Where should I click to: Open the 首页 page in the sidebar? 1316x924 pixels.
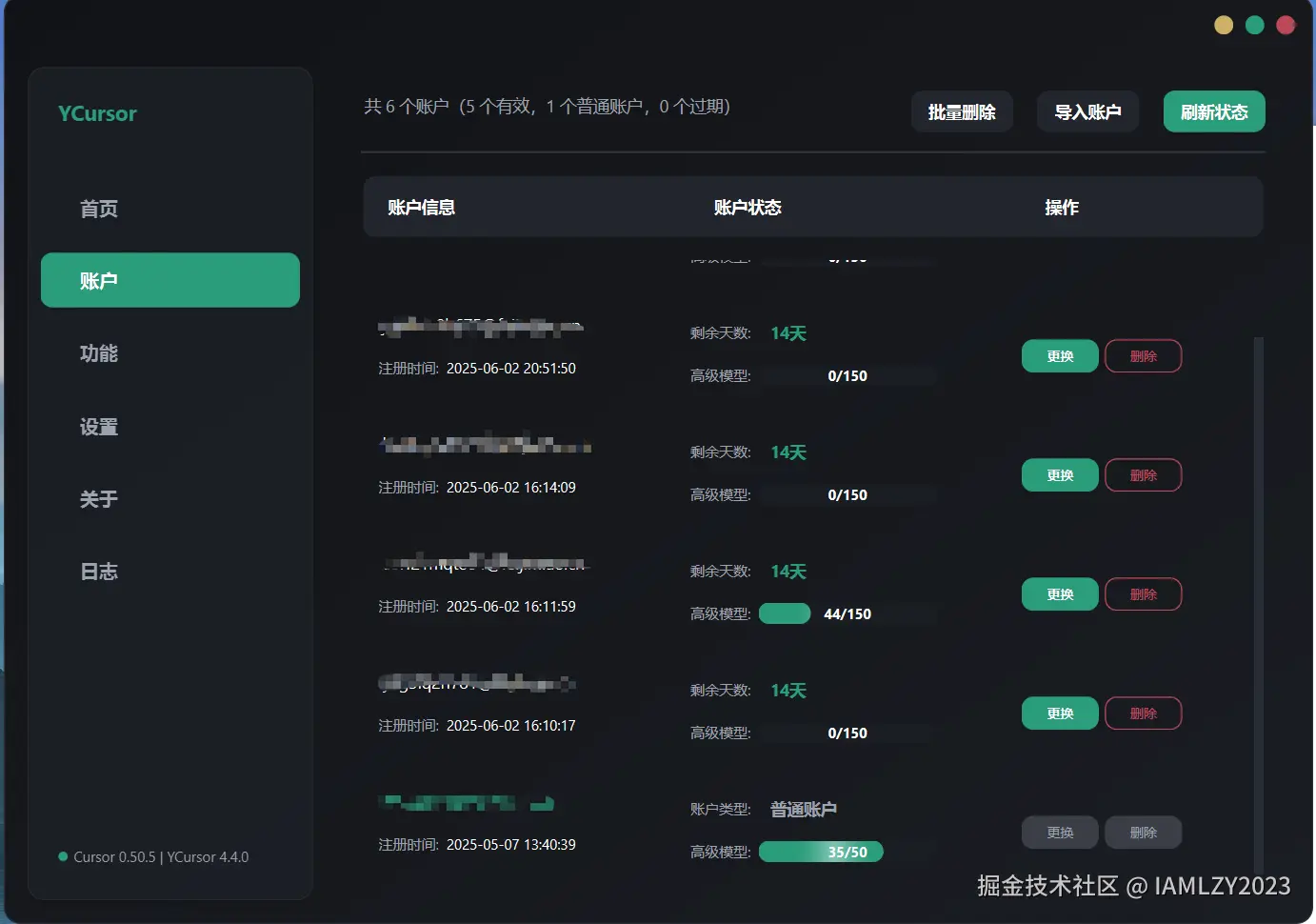point(98,208)
